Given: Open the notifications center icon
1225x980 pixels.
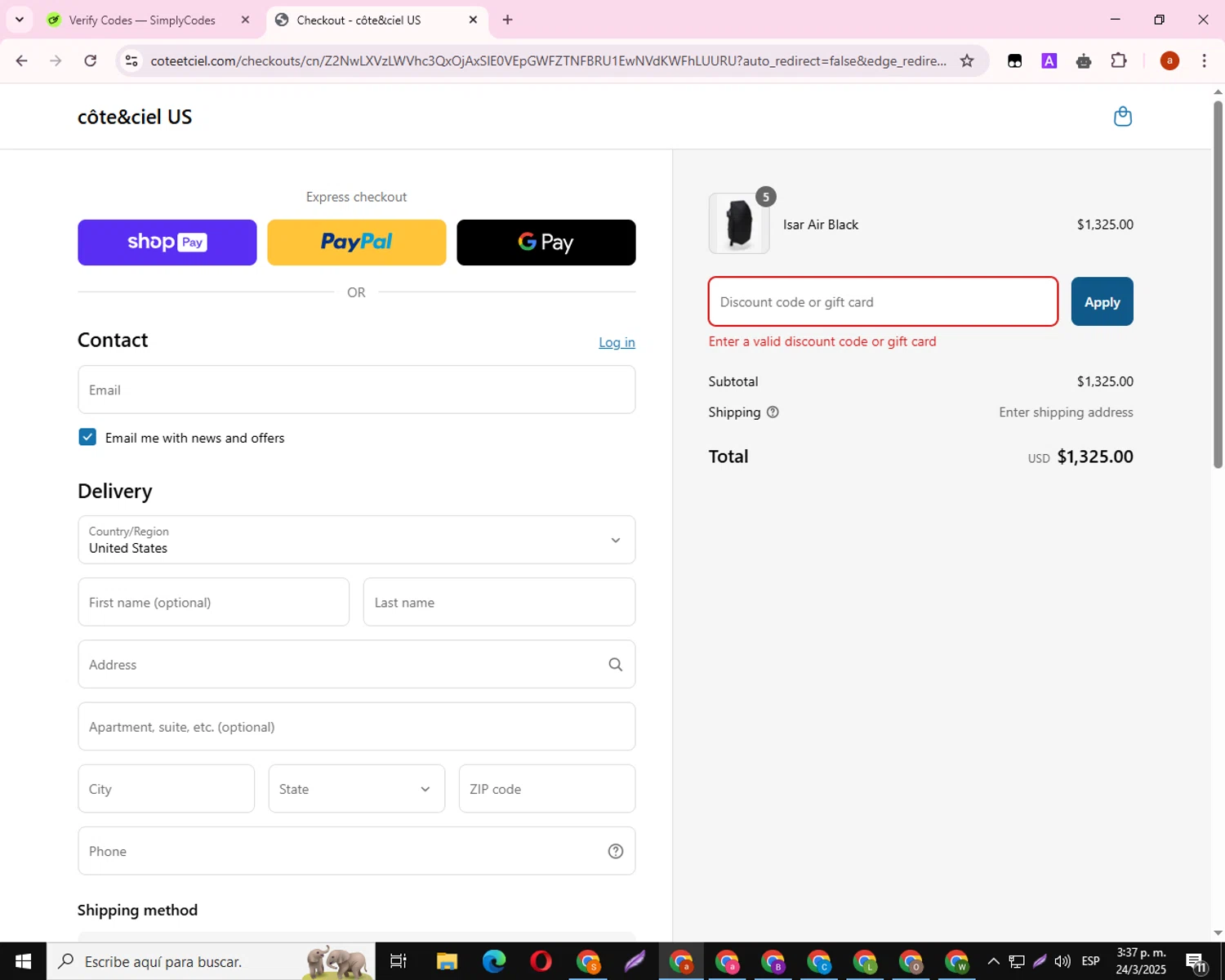Looking at the screenshot, I should pyautogui.click(x=1196, y=962).
